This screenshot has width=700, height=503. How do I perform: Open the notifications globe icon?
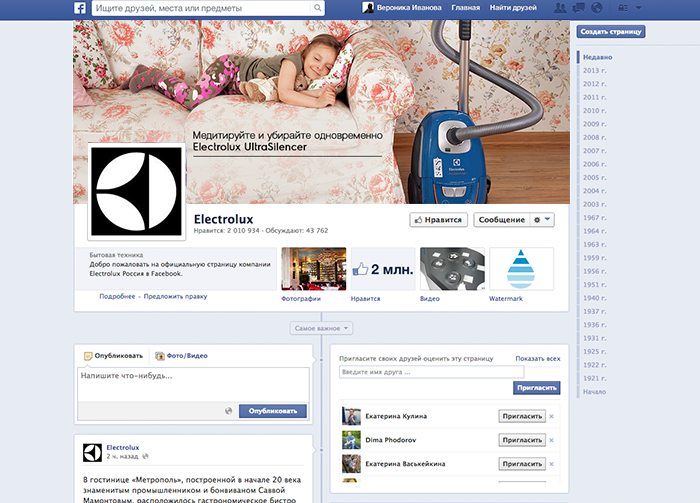click(596, 8)
